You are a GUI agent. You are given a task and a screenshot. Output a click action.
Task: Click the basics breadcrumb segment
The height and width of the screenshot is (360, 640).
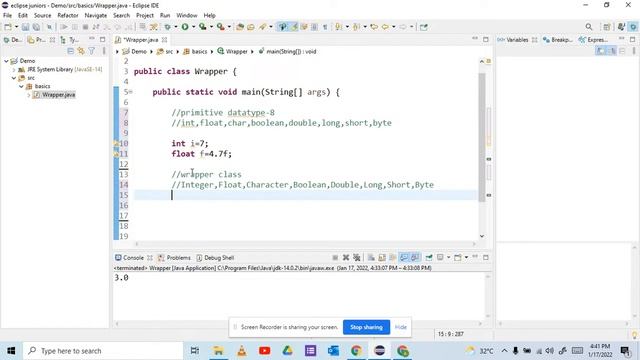(x=195, y=51)
